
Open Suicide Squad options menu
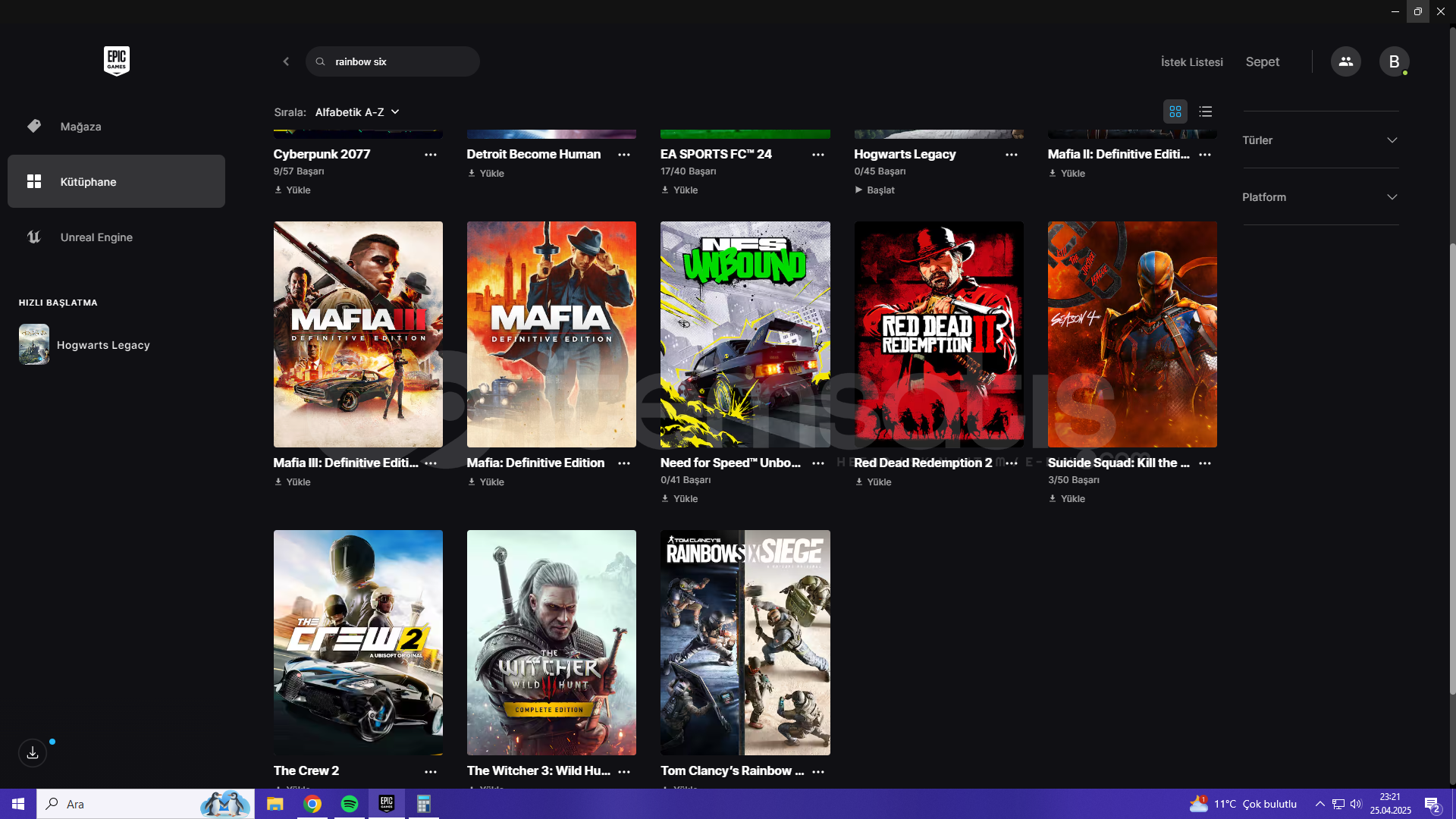tap(1205, 463)
